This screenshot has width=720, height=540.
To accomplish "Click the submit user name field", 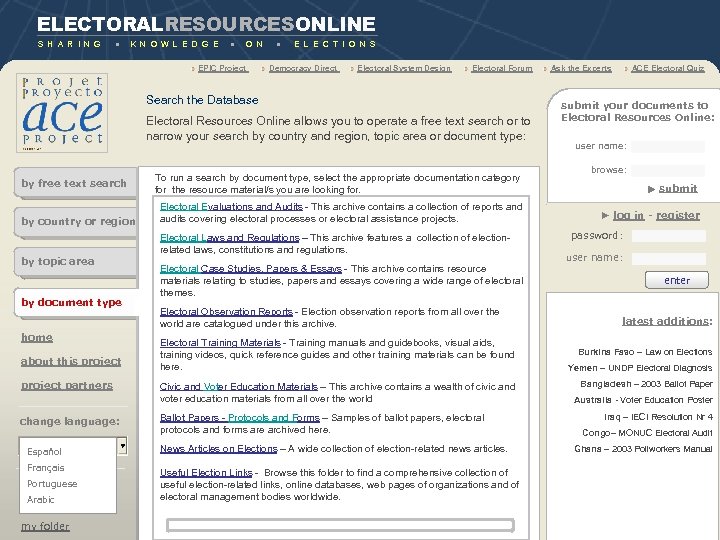I will 668,146.
